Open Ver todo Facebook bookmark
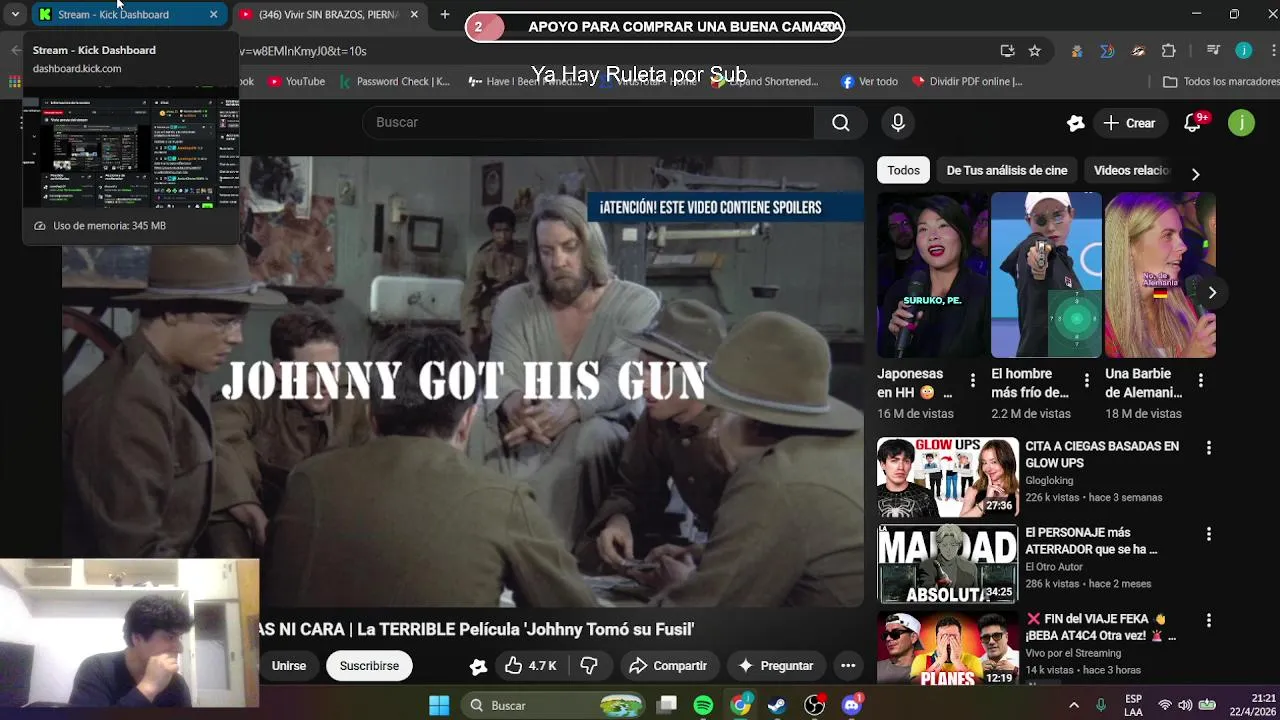 pyautogui.click(x=869, y=81)
